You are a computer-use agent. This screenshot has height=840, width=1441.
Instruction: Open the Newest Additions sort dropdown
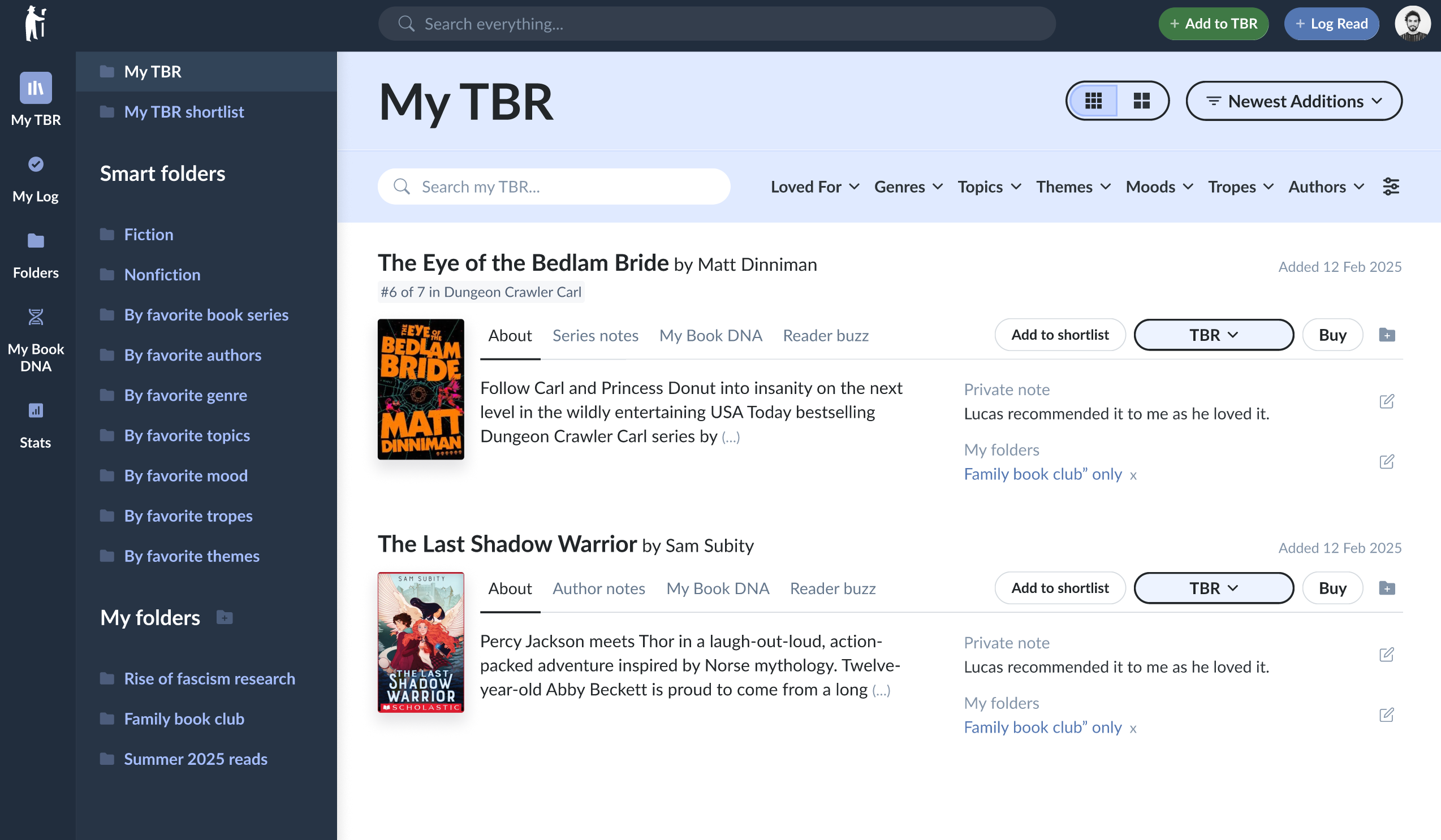pos(1293,101)
